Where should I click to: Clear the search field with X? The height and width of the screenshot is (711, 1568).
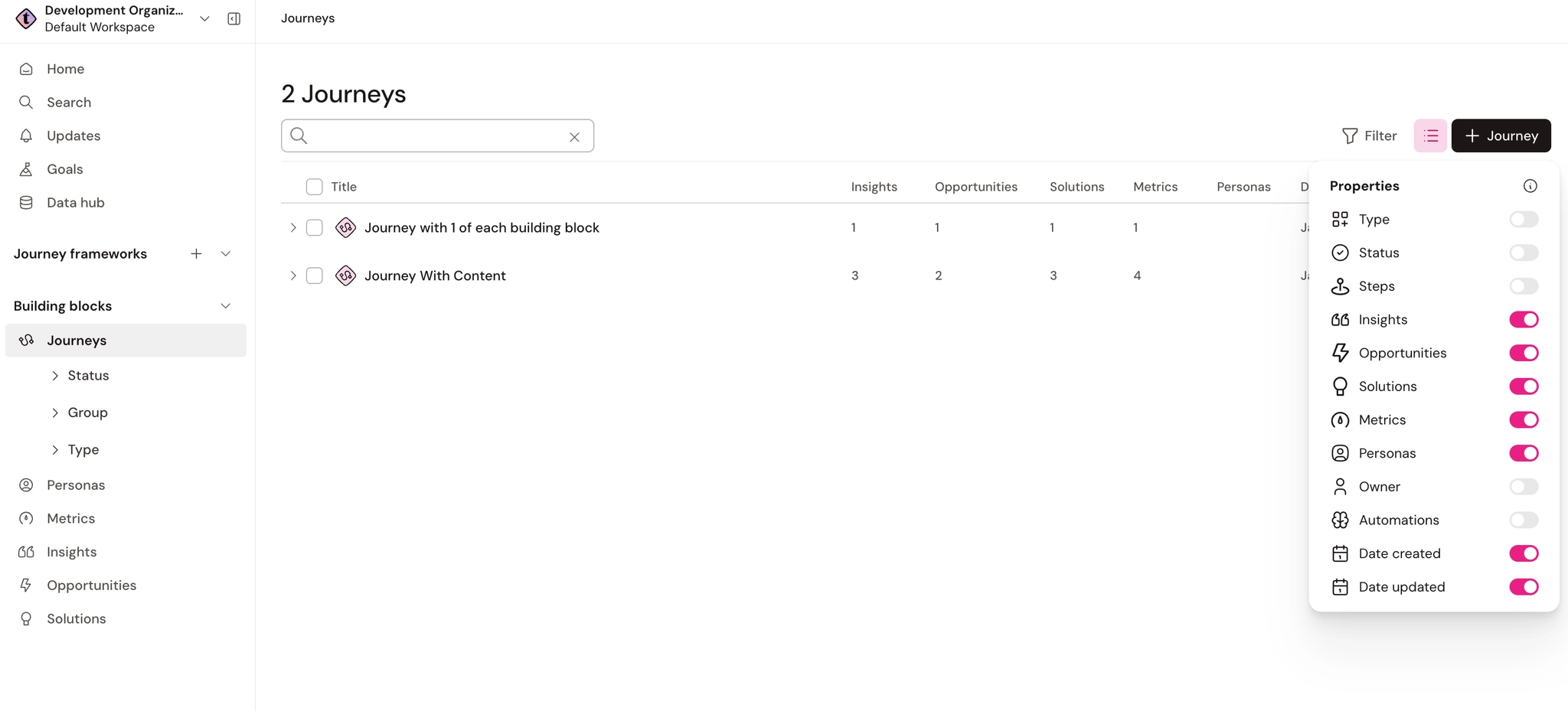[574, 137]
